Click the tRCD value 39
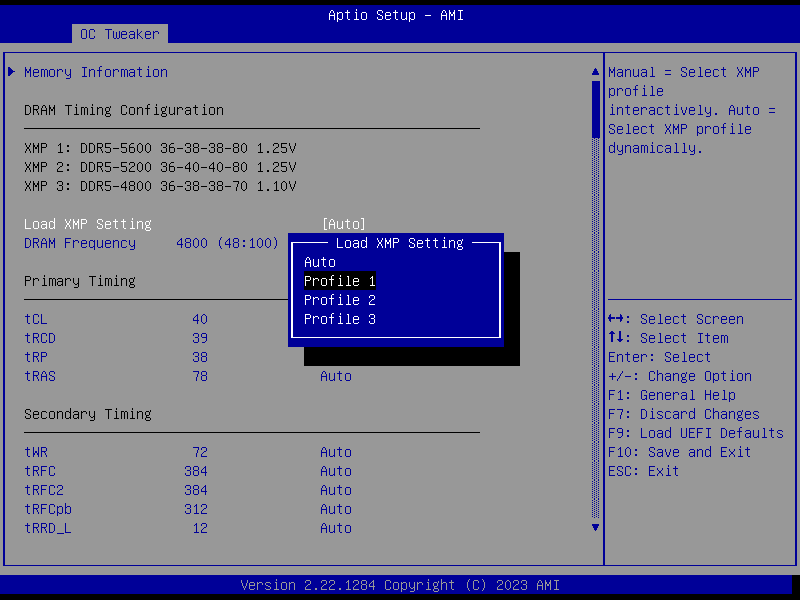800x600 pixels. (200, 338)
